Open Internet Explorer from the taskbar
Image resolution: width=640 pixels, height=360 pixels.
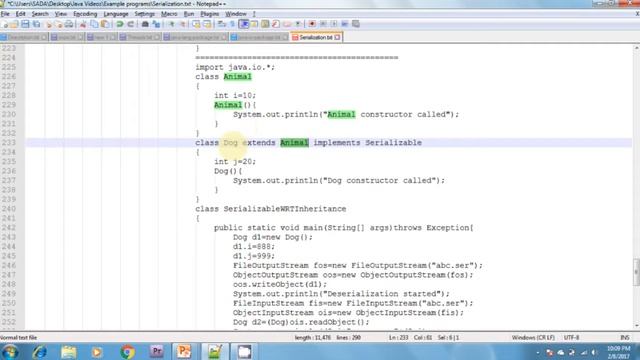tap(40, 352)
